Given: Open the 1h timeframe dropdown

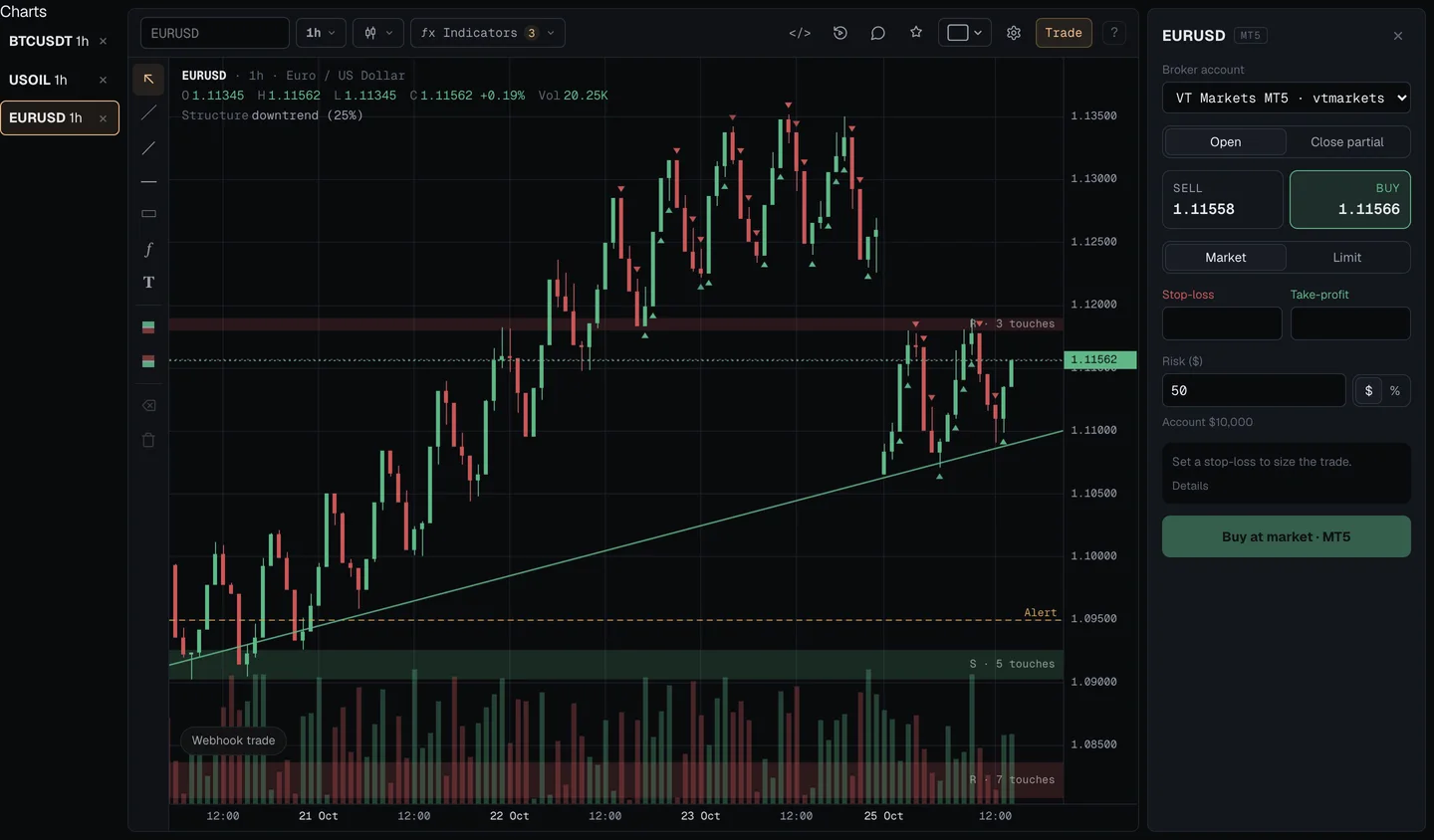Looking at the screenshot, I should 321,33.
